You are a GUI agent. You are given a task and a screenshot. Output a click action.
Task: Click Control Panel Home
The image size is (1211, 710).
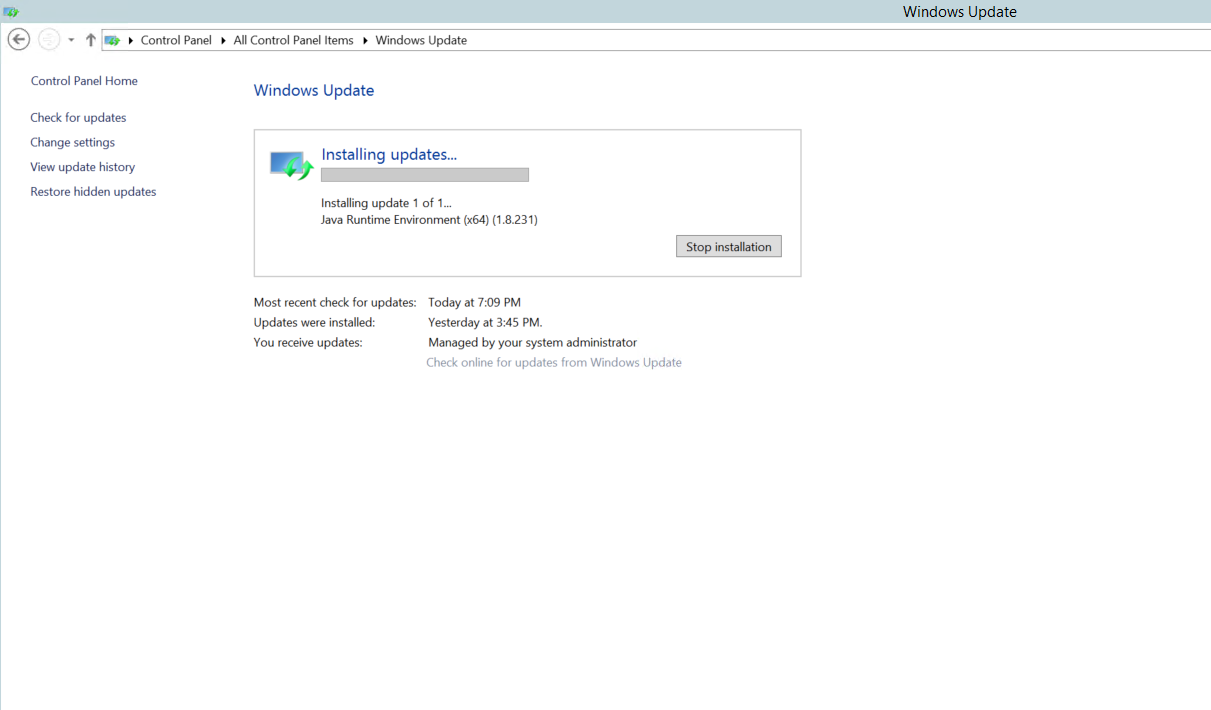pyautogui.click(x=84, y=81)
